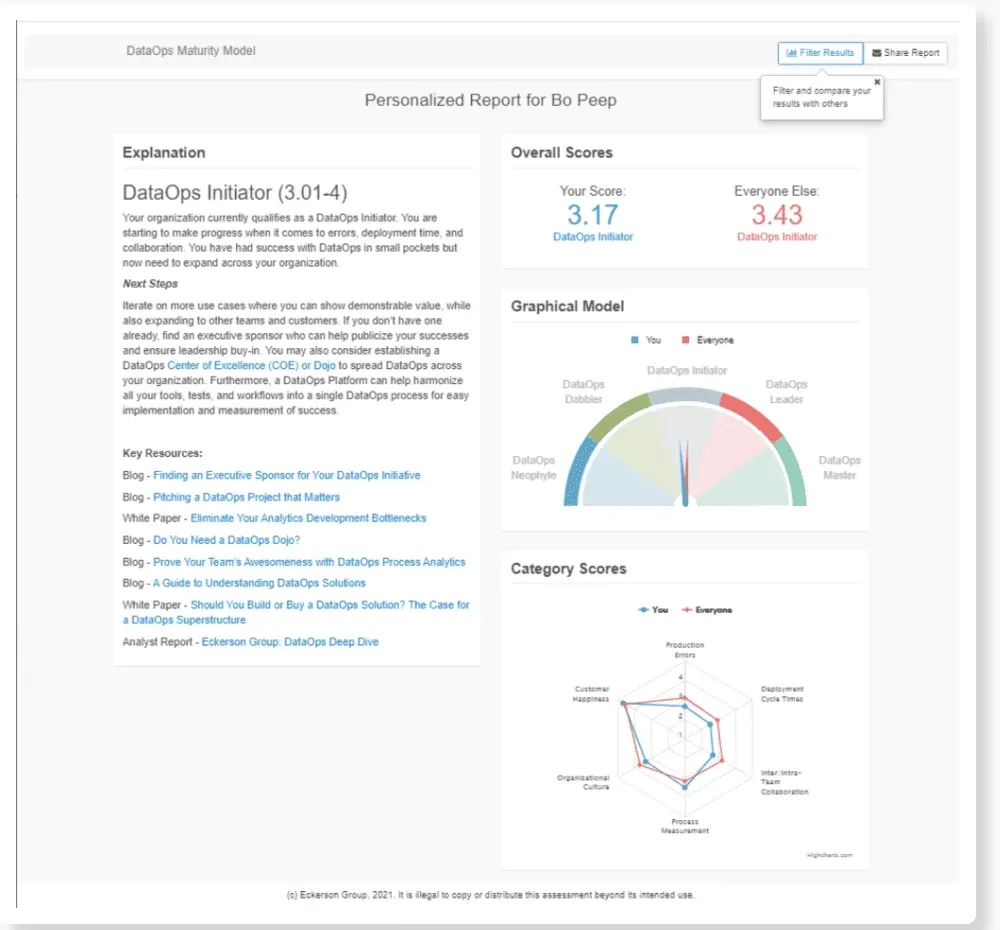
Task: Open Do You Need a DataOps Dojo link
Action: (x=226, y=540)
